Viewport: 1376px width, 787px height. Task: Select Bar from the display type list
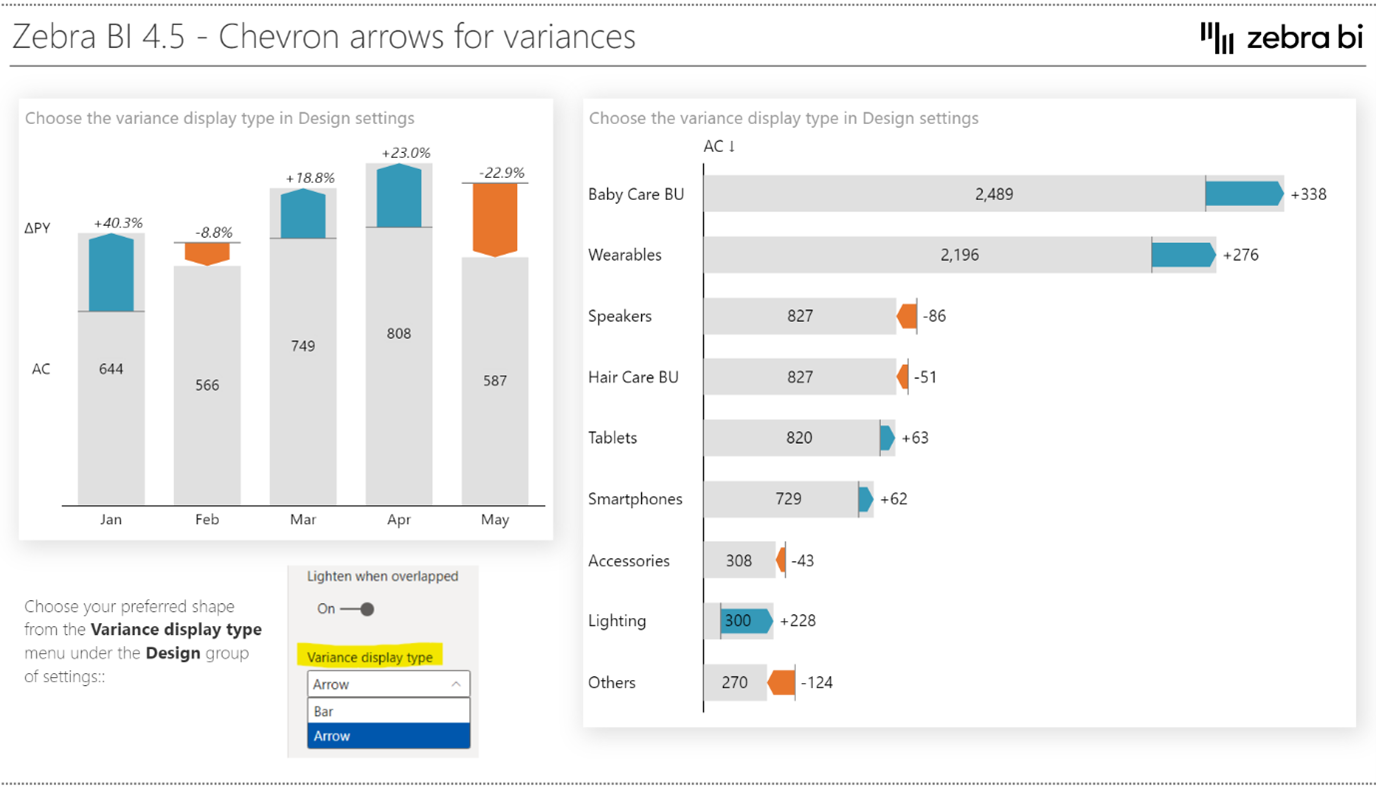click(x=388, y=709)
